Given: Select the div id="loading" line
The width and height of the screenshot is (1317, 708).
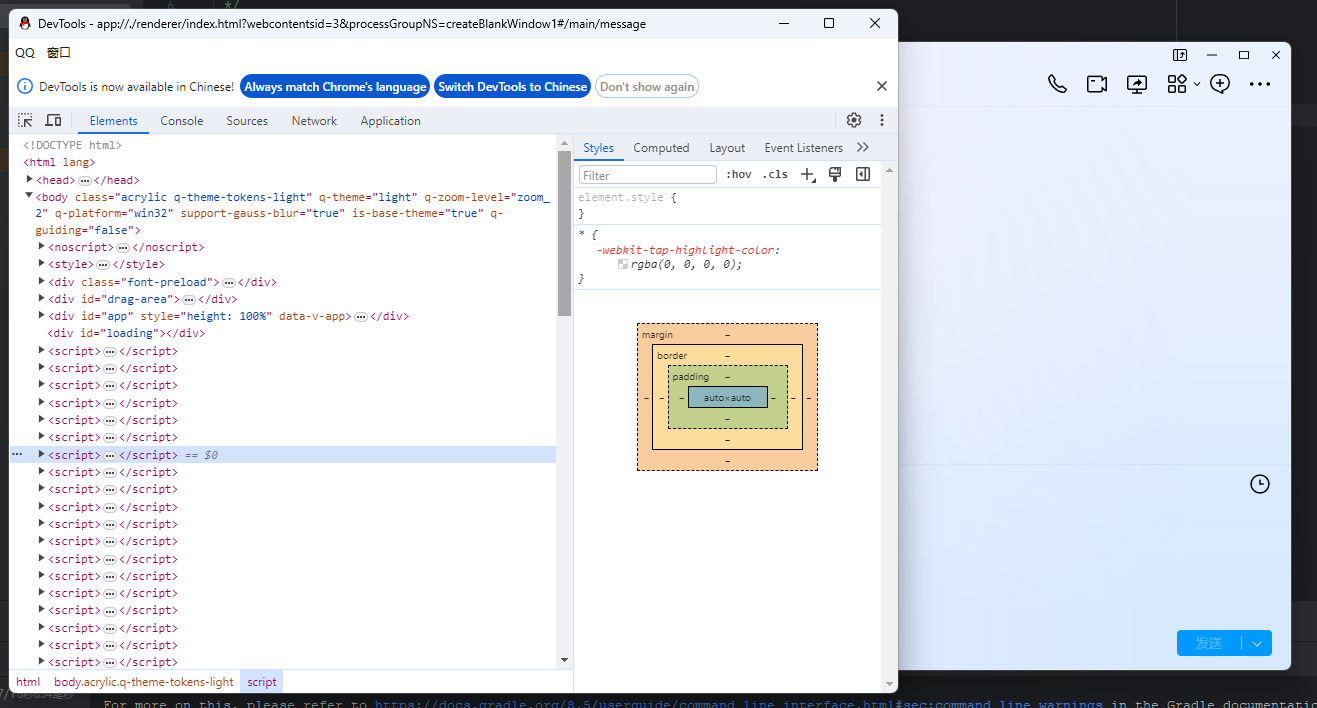Looking at the screenshot, I should [x=126, y=333].
